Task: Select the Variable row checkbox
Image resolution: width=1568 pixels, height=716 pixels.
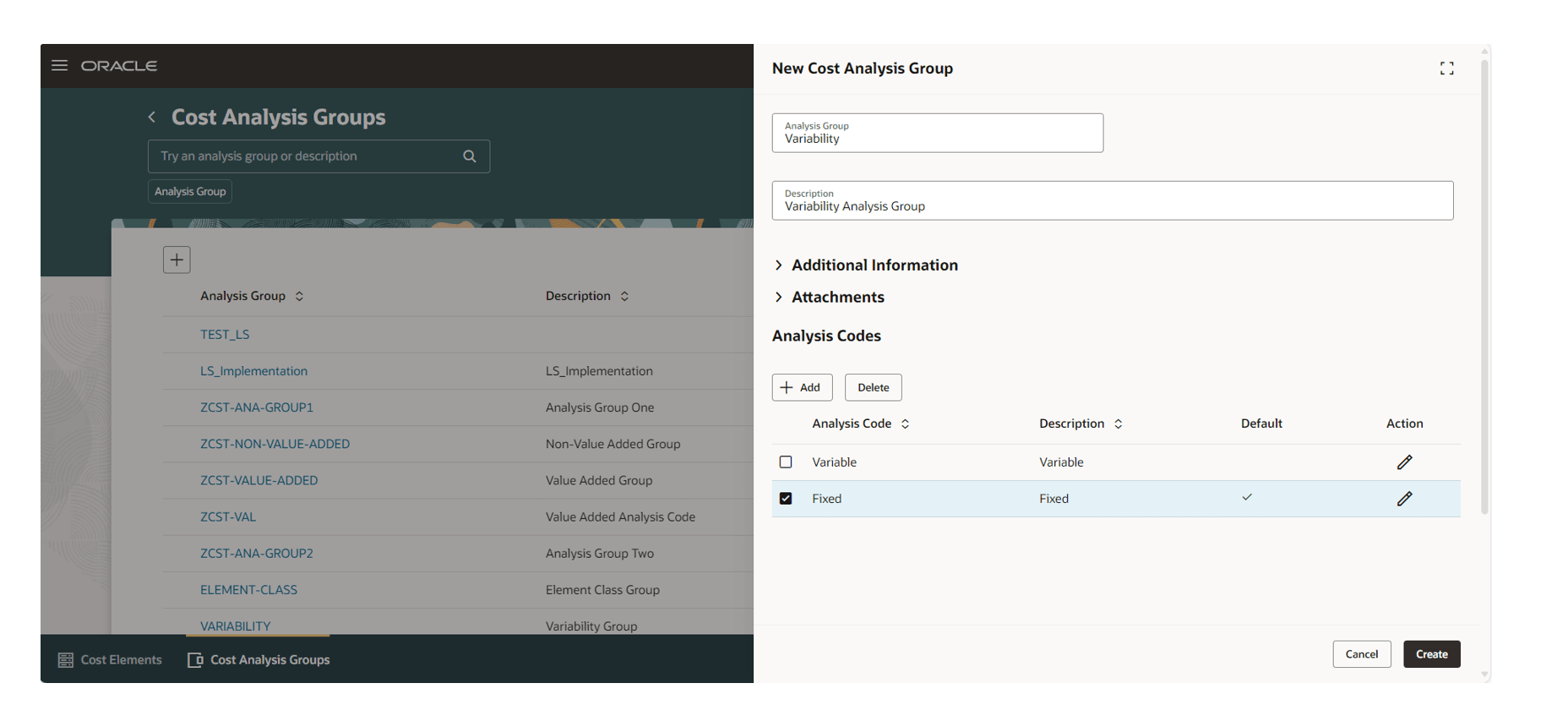Action: (786, 462)
